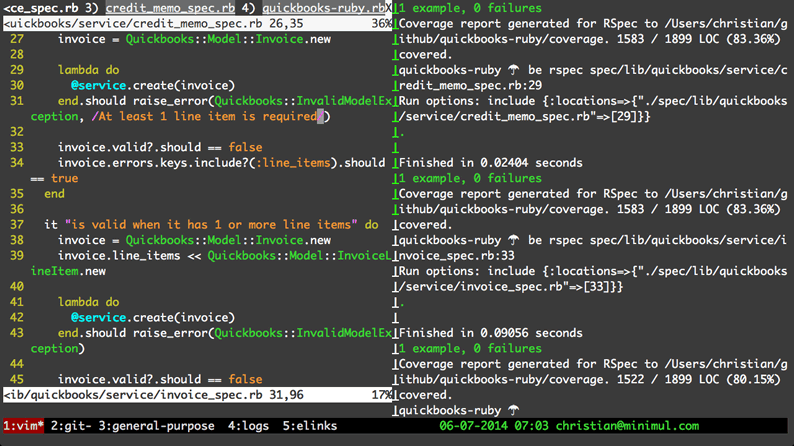Image resolution: width=794 pixels, height=446 pixels.
Task: Switch to tmux window 5:elinks
Action: pos(309,426)
